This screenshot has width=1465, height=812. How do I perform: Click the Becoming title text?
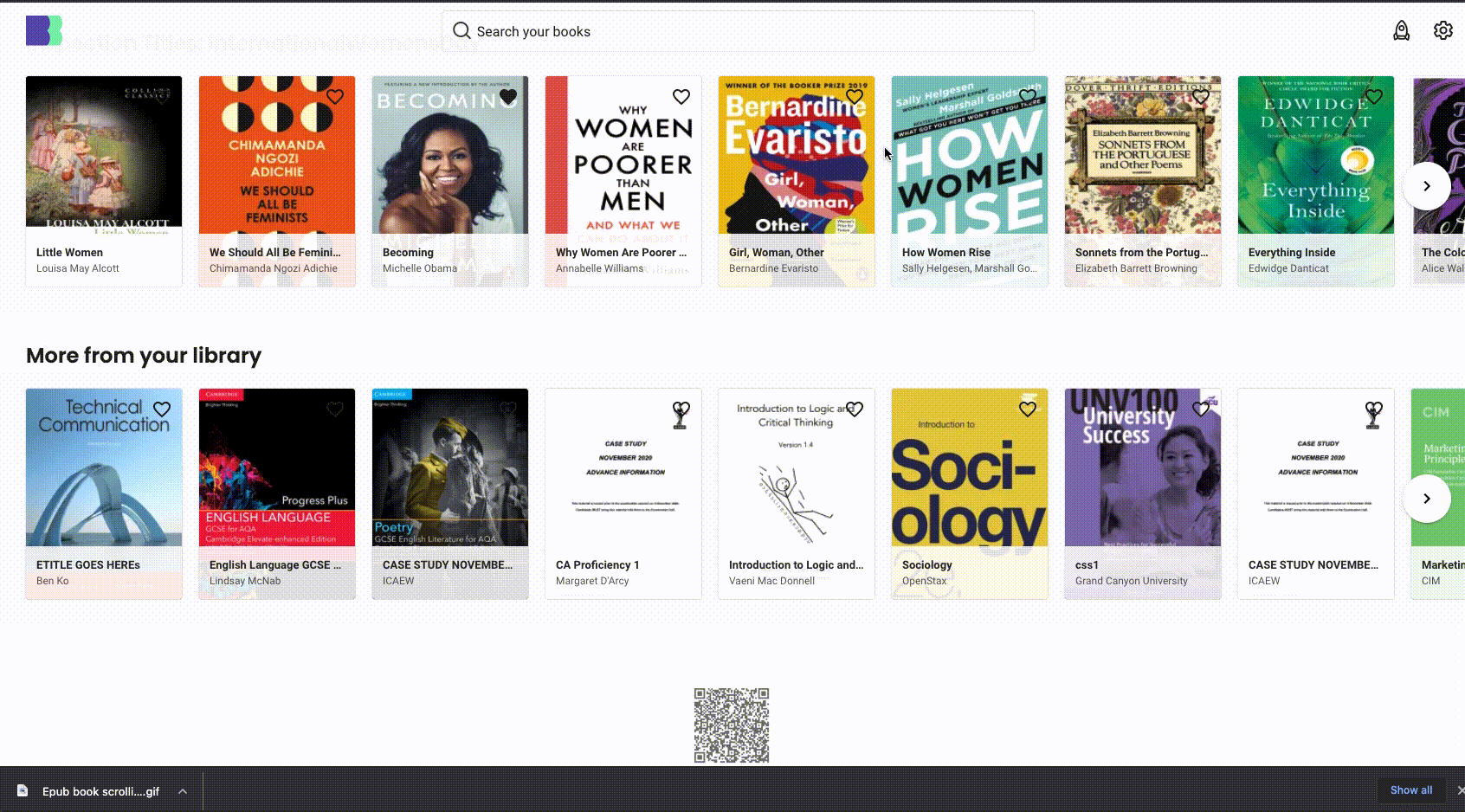click(x=408, y=253)
